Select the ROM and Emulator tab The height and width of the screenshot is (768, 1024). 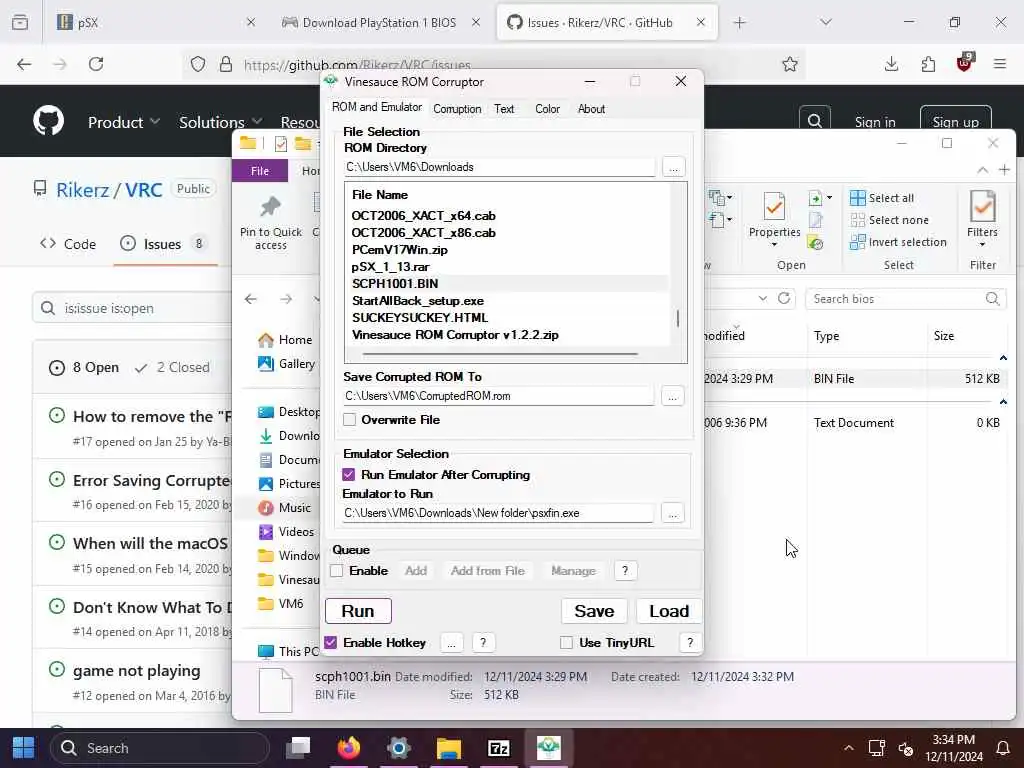[x=377, y=107]
